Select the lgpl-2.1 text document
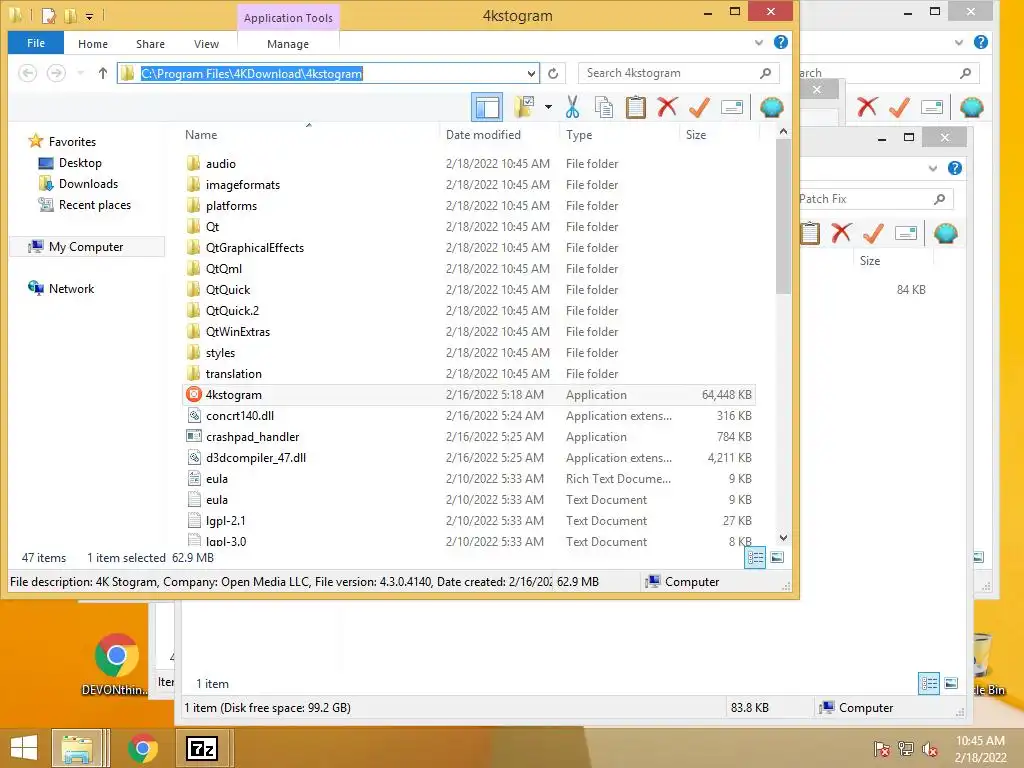1024x768 pixels. [x=469, y=520]
